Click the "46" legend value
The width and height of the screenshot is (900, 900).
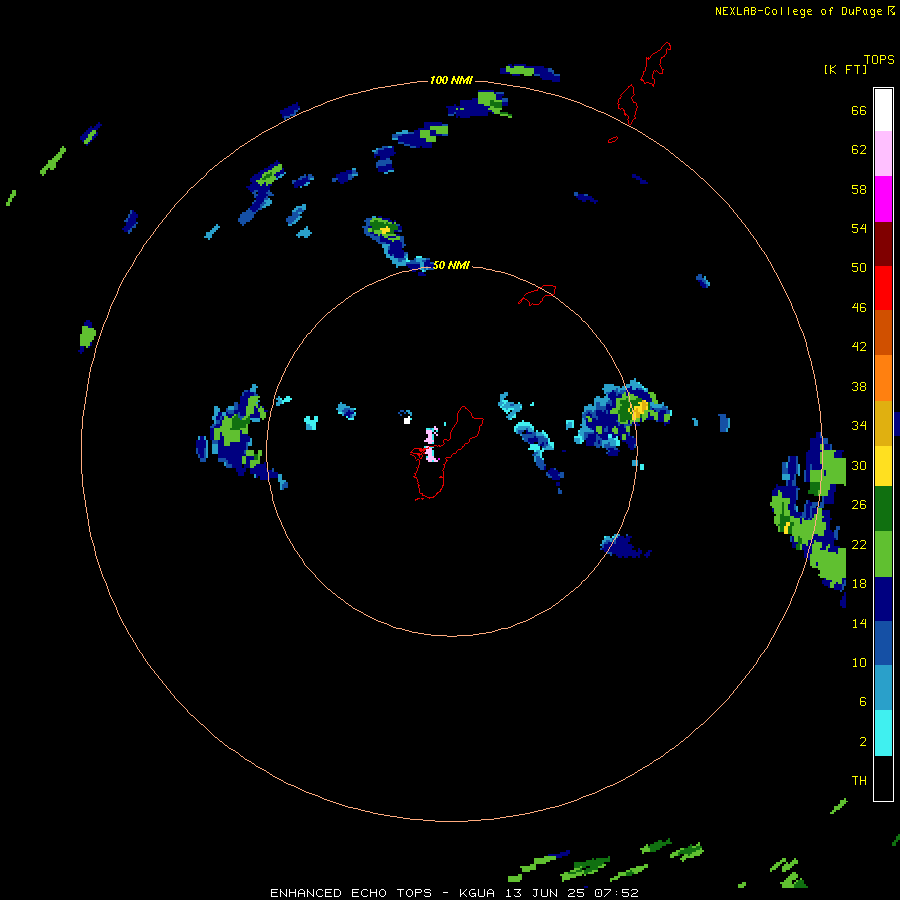click(x=859, y=308)
